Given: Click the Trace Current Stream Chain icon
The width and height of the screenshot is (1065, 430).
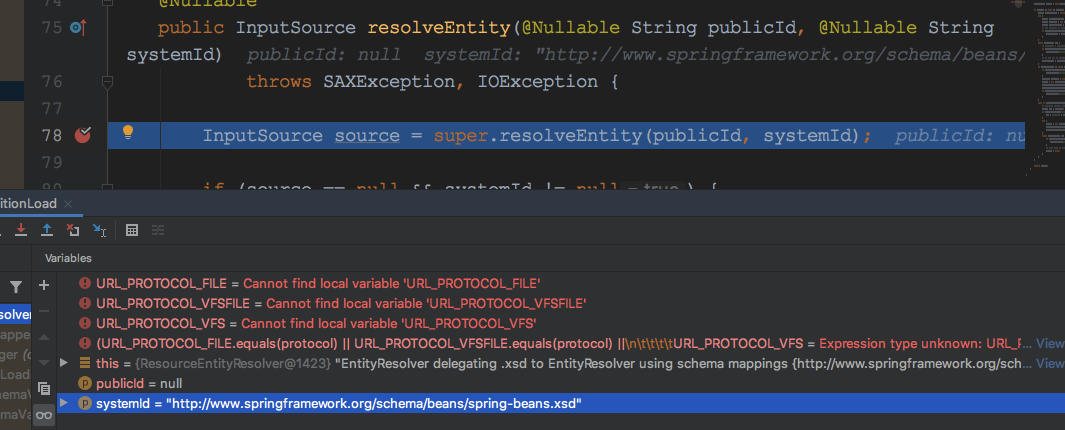Looking at the screenshot, I should point(158,230).
